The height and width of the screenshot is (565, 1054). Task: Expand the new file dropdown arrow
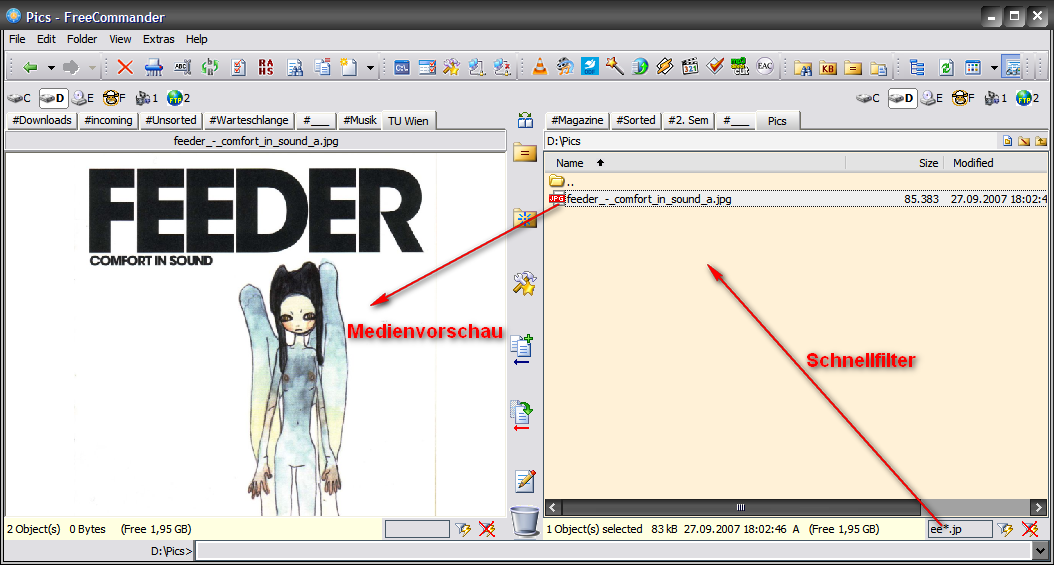click(x=370, y=68)
